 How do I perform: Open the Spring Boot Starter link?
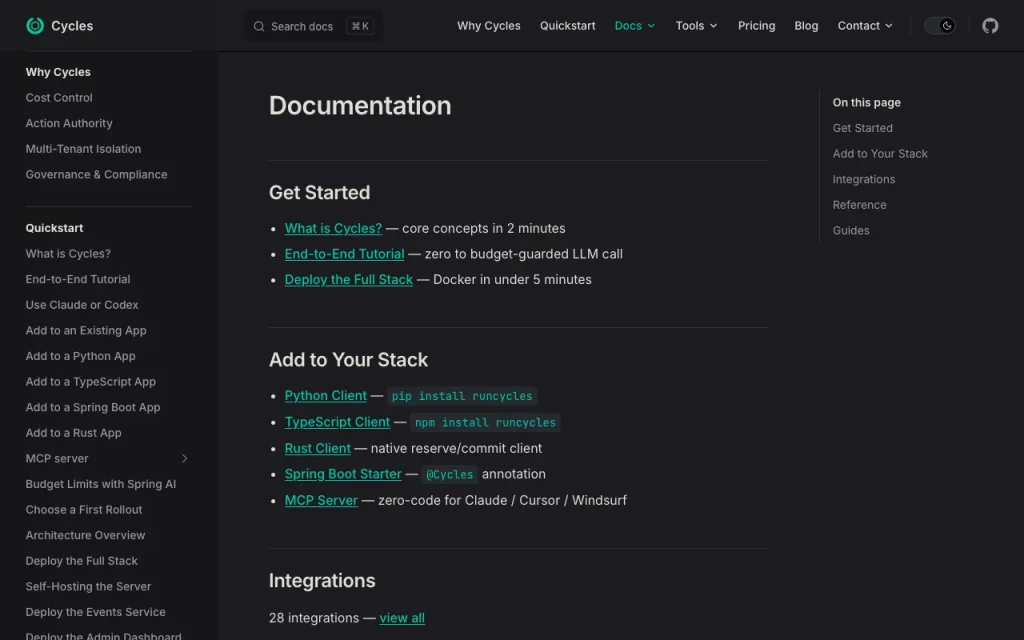tap(343, 474)
